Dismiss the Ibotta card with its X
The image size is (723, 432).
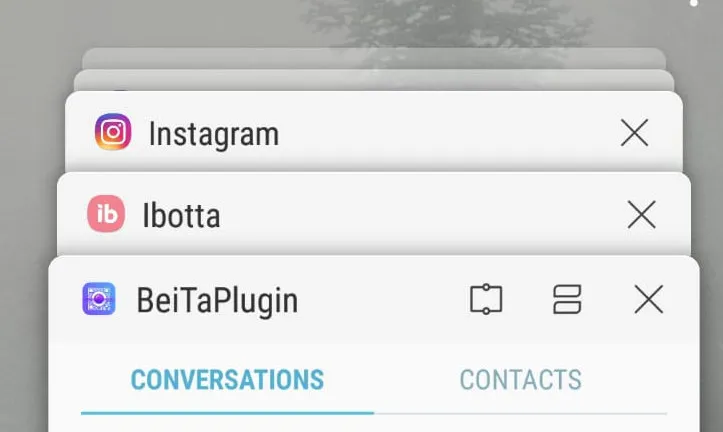(x=641, y=214)
